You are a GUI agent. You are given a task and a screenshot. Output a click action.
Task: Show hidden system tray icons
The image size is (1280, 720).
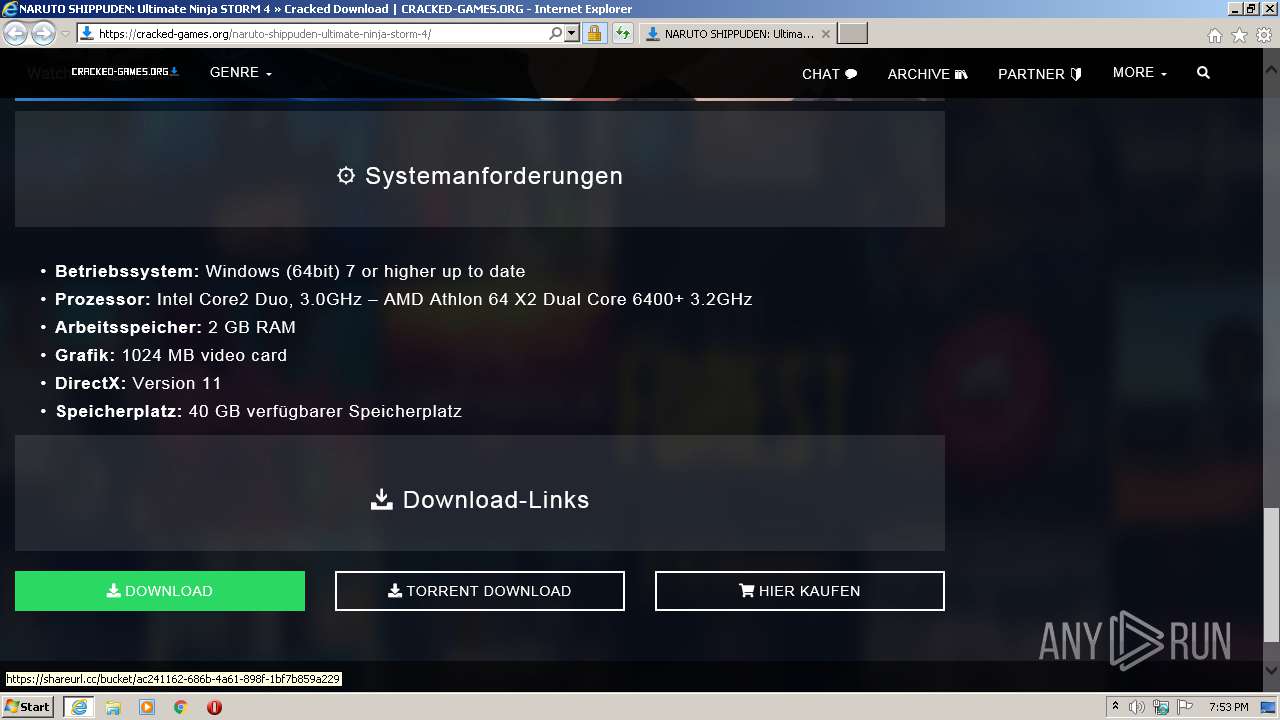pyautogui.click(x=1115, y=707)
